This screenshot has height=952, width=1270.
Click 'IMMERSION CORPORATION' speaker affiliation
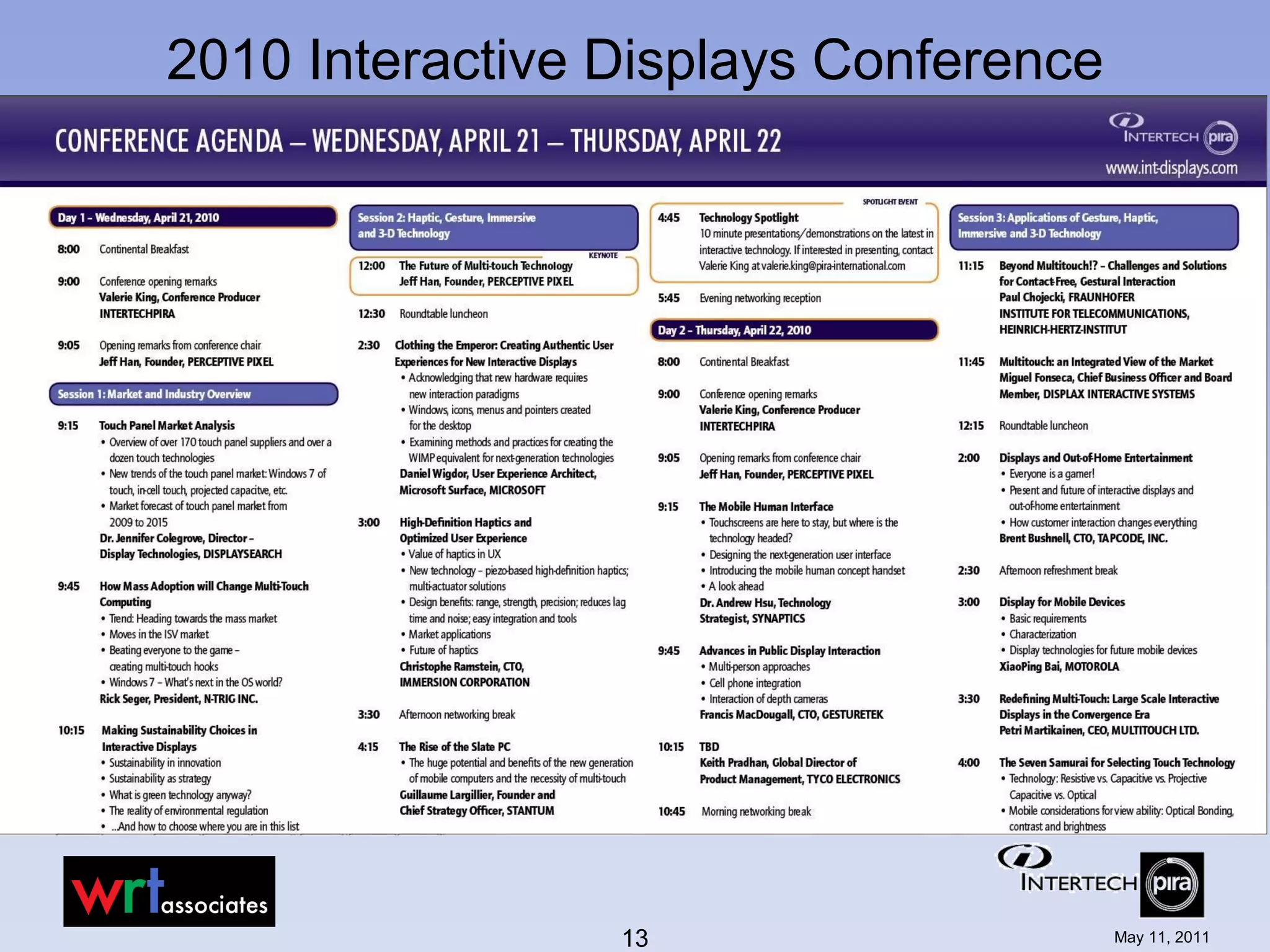pyautogui.click(x=464, y=682)
